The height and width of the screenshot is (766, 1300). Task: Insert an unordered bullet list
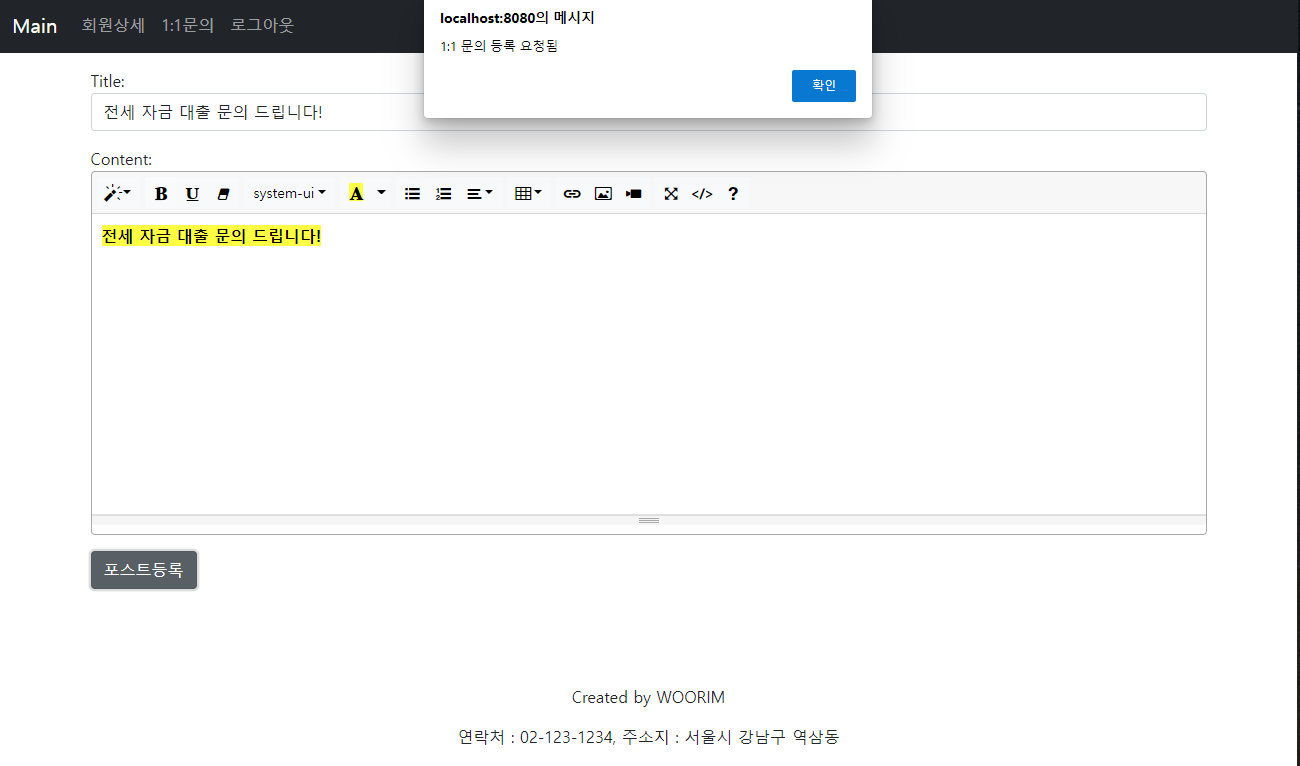click(412, 194)
